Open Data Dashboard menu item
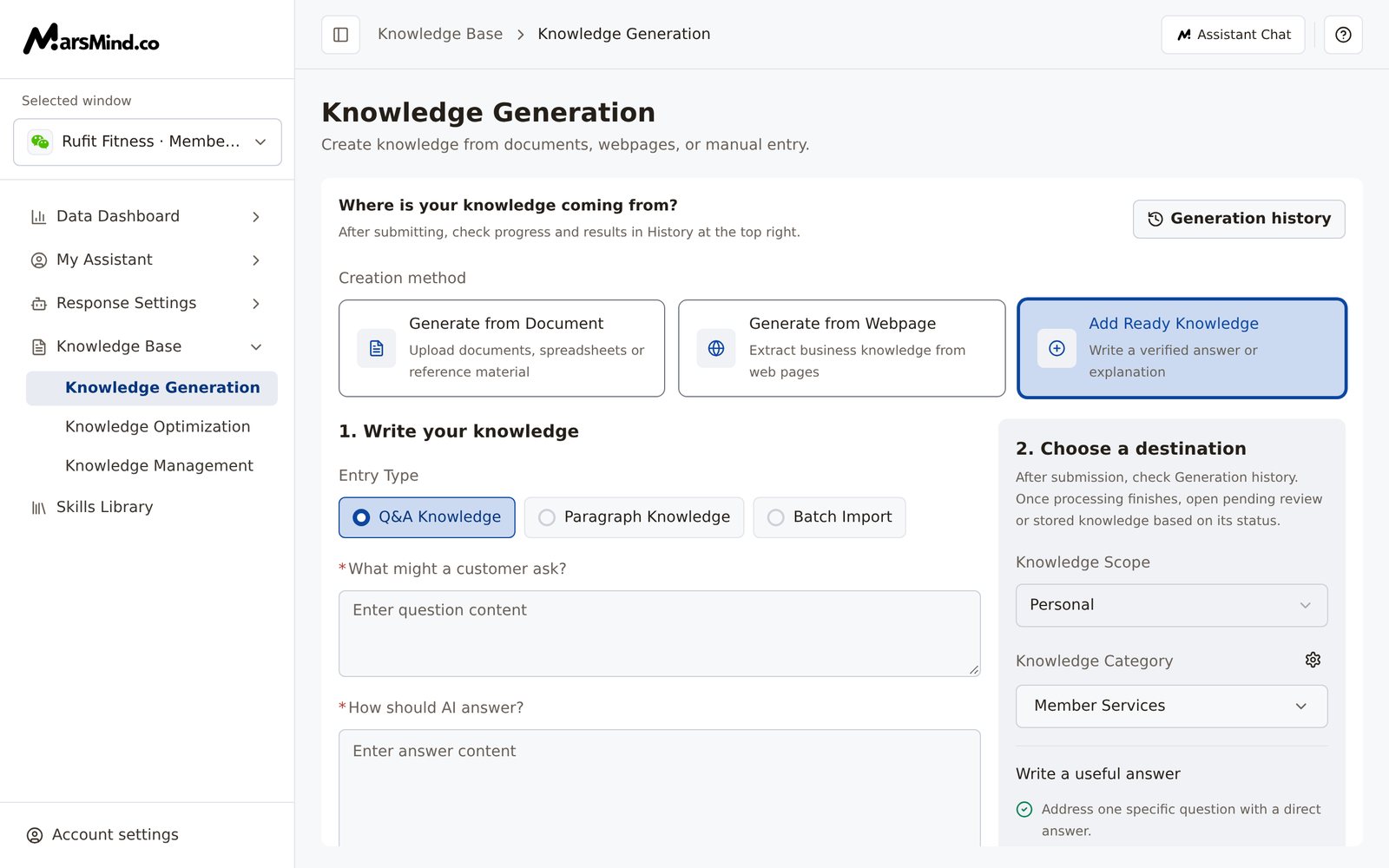This screenshot has width=1389, height=868. [148, 216]
